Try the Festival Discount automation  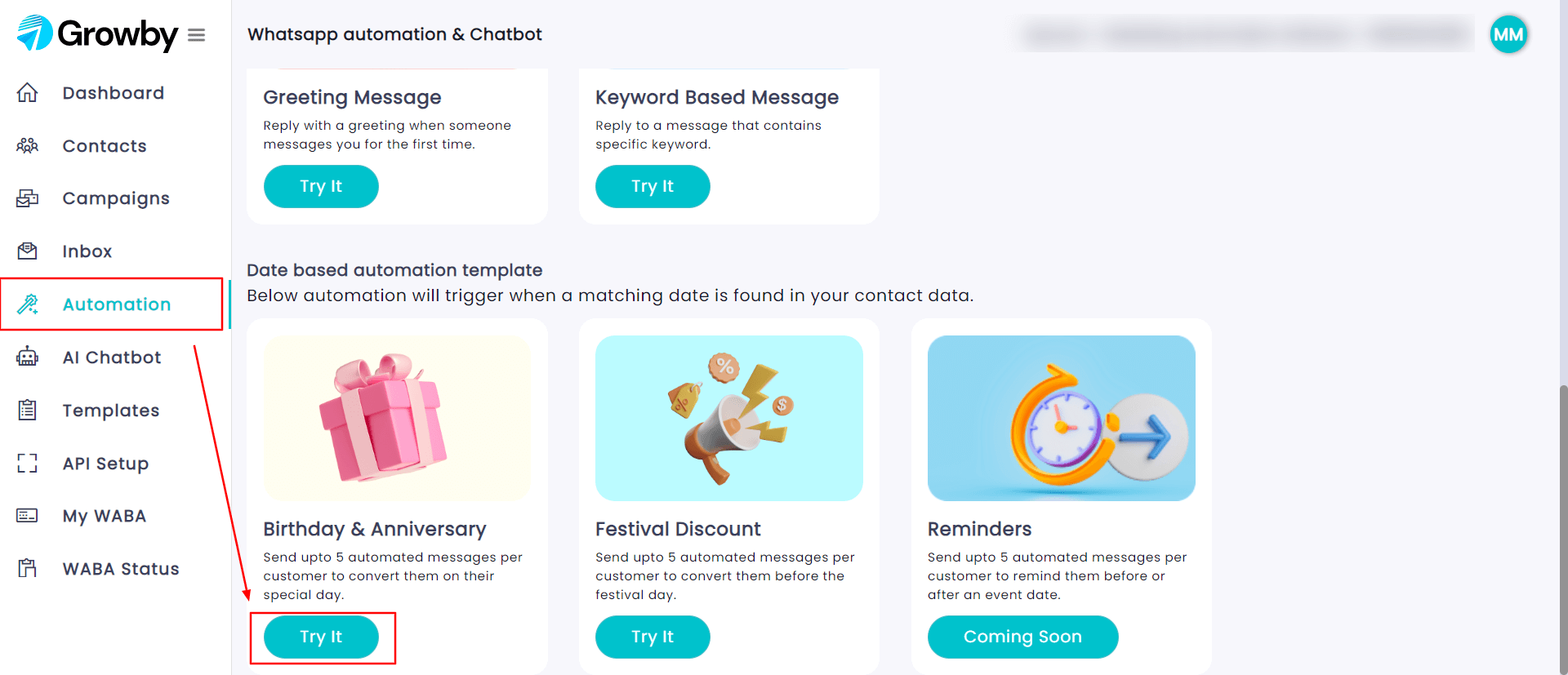(x=653, y=637)
